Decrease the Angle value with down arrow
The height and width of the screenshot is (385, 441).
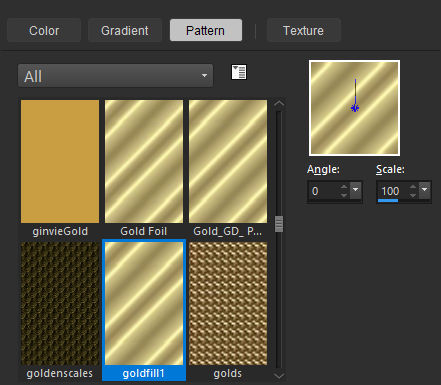[x=344, y=195]
